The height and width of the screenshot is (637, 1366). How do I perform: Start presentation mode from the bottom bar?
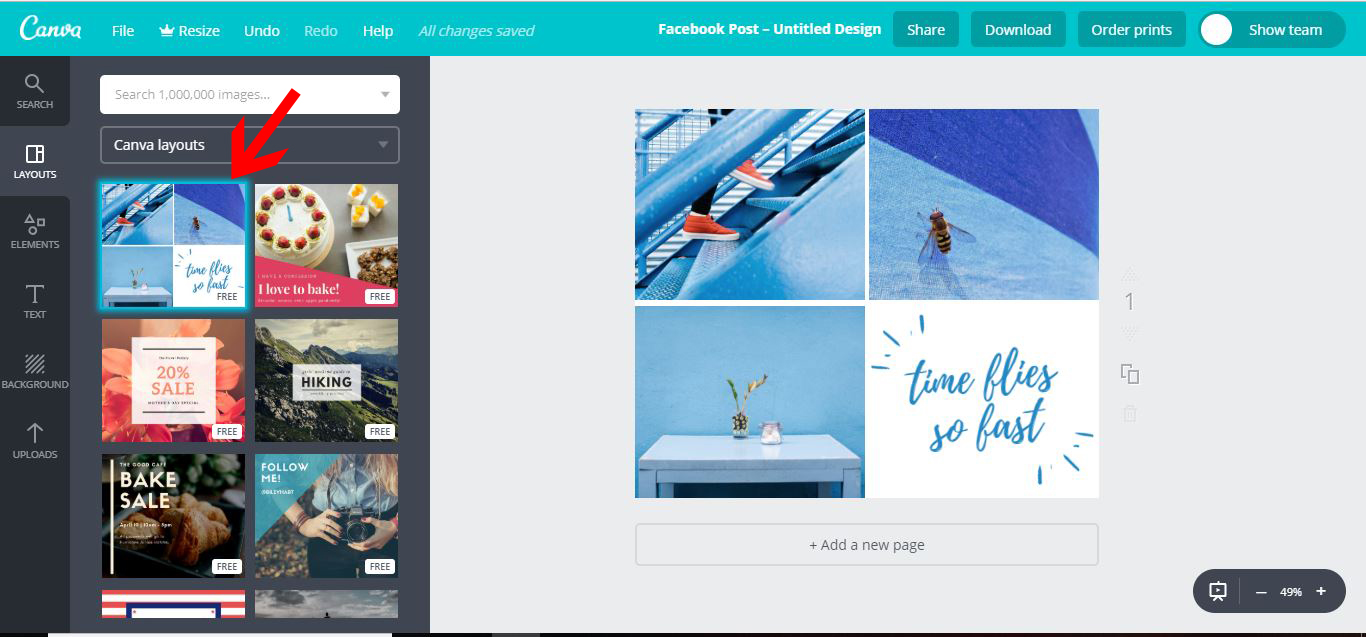(1217, 591)
